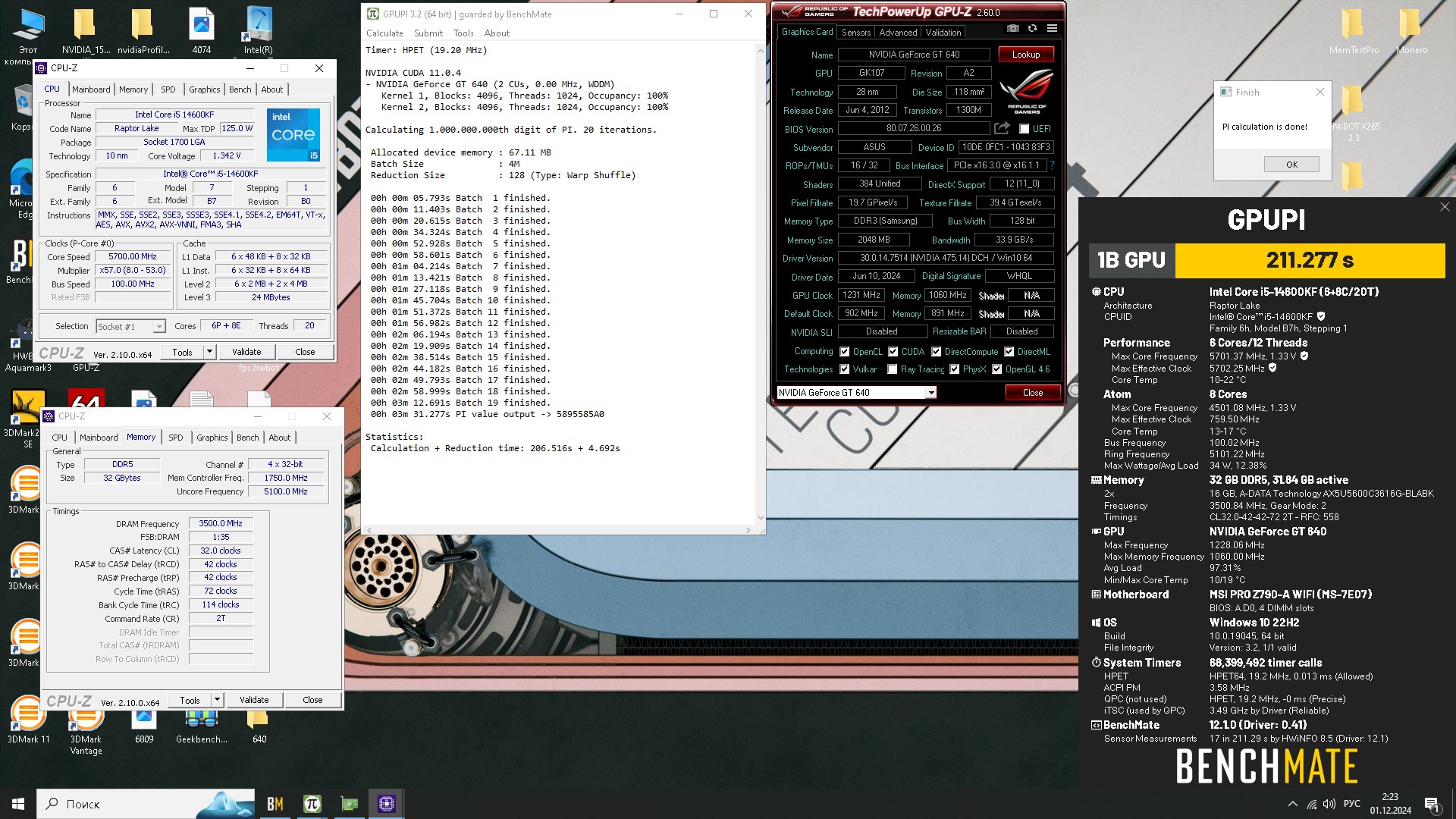This screenshot has width=1456, height=819.
Task: Click the GPUPI vertical scrollbar
Action: 760,284
